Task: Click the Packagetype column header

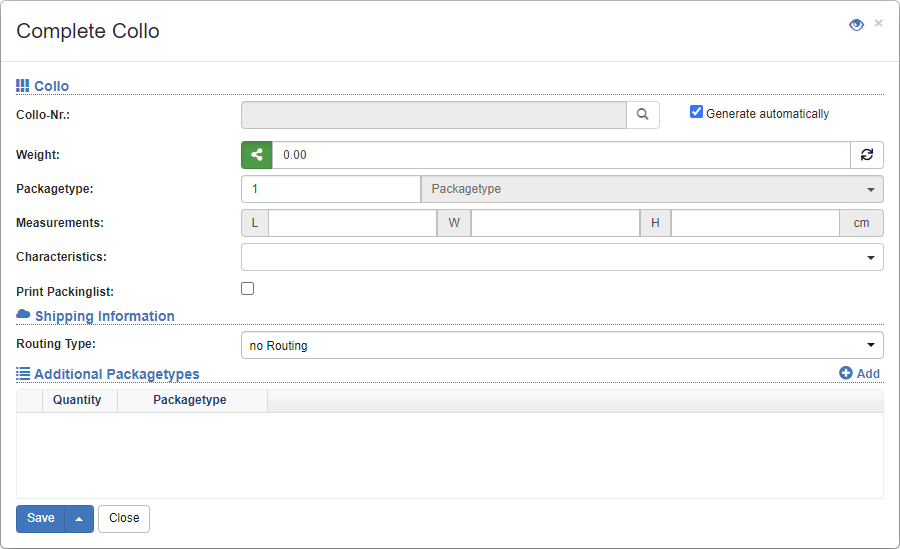Action: pos(190,400)
